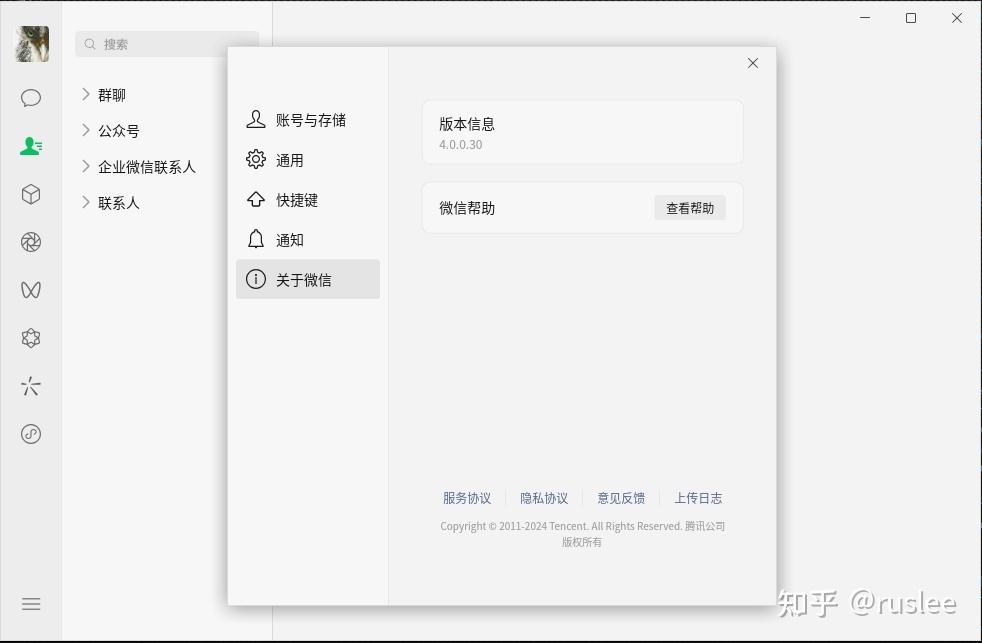Open the Search spark icon
This screenshot has height=643, width=982.
(x=31, y=386)
